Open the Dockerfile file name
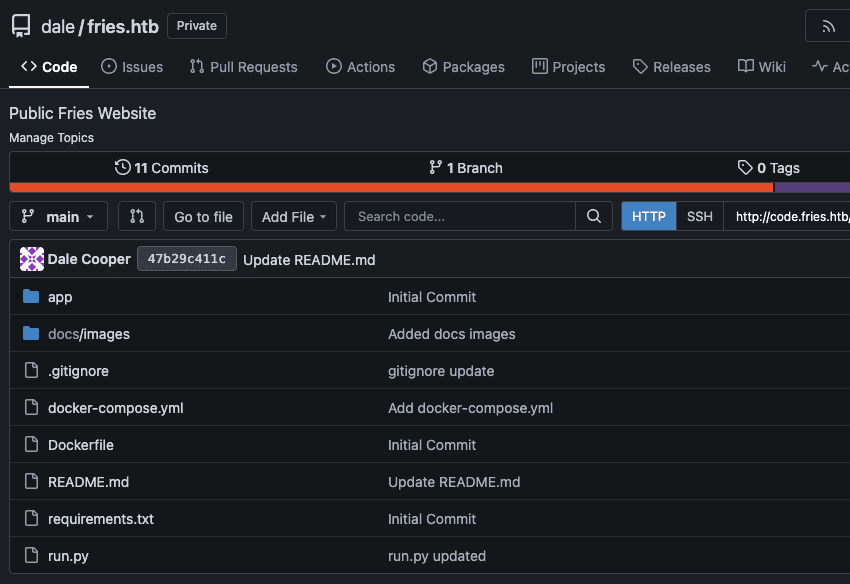 (81, 445)
